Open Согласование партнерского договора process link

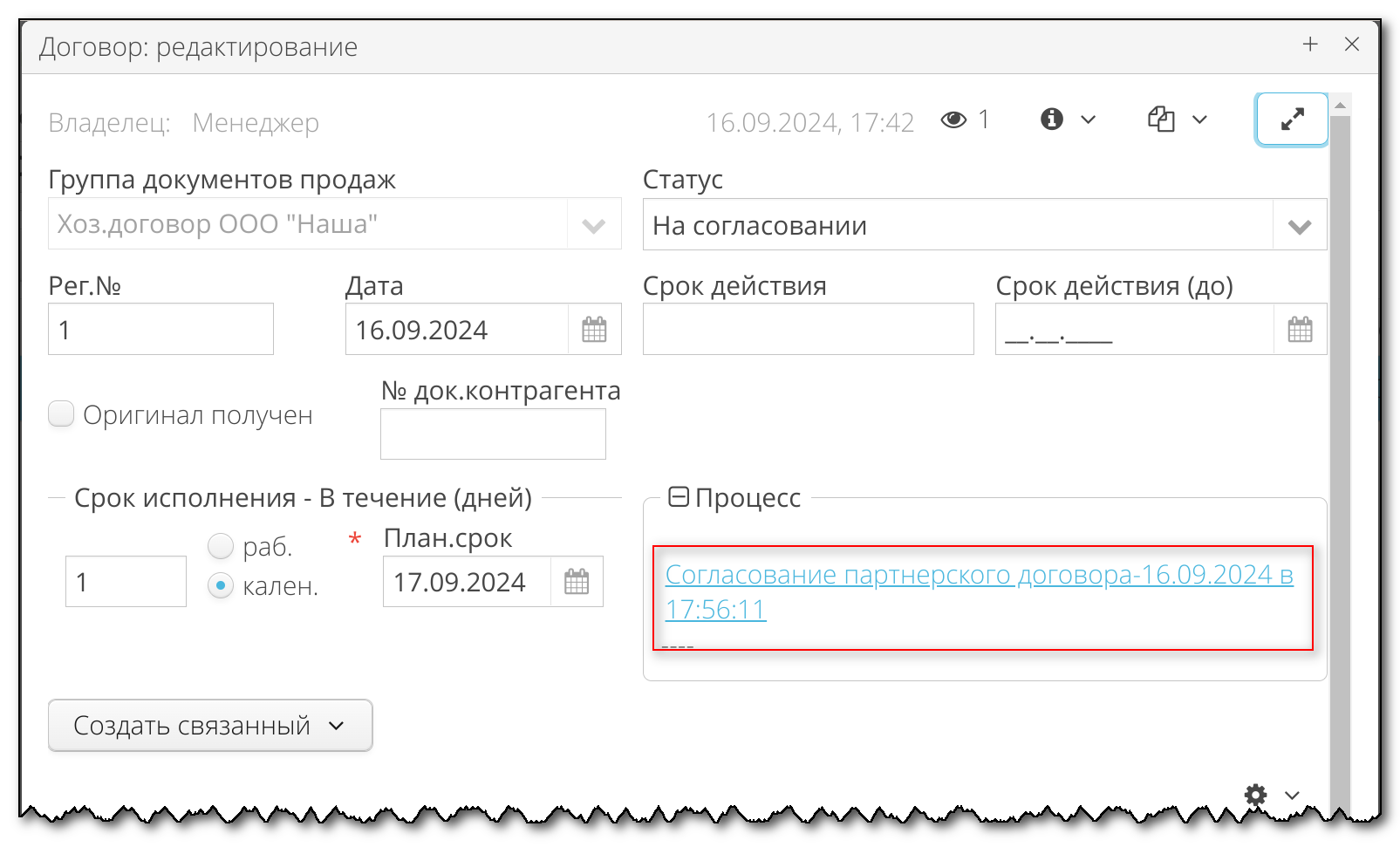pos(978,575)
